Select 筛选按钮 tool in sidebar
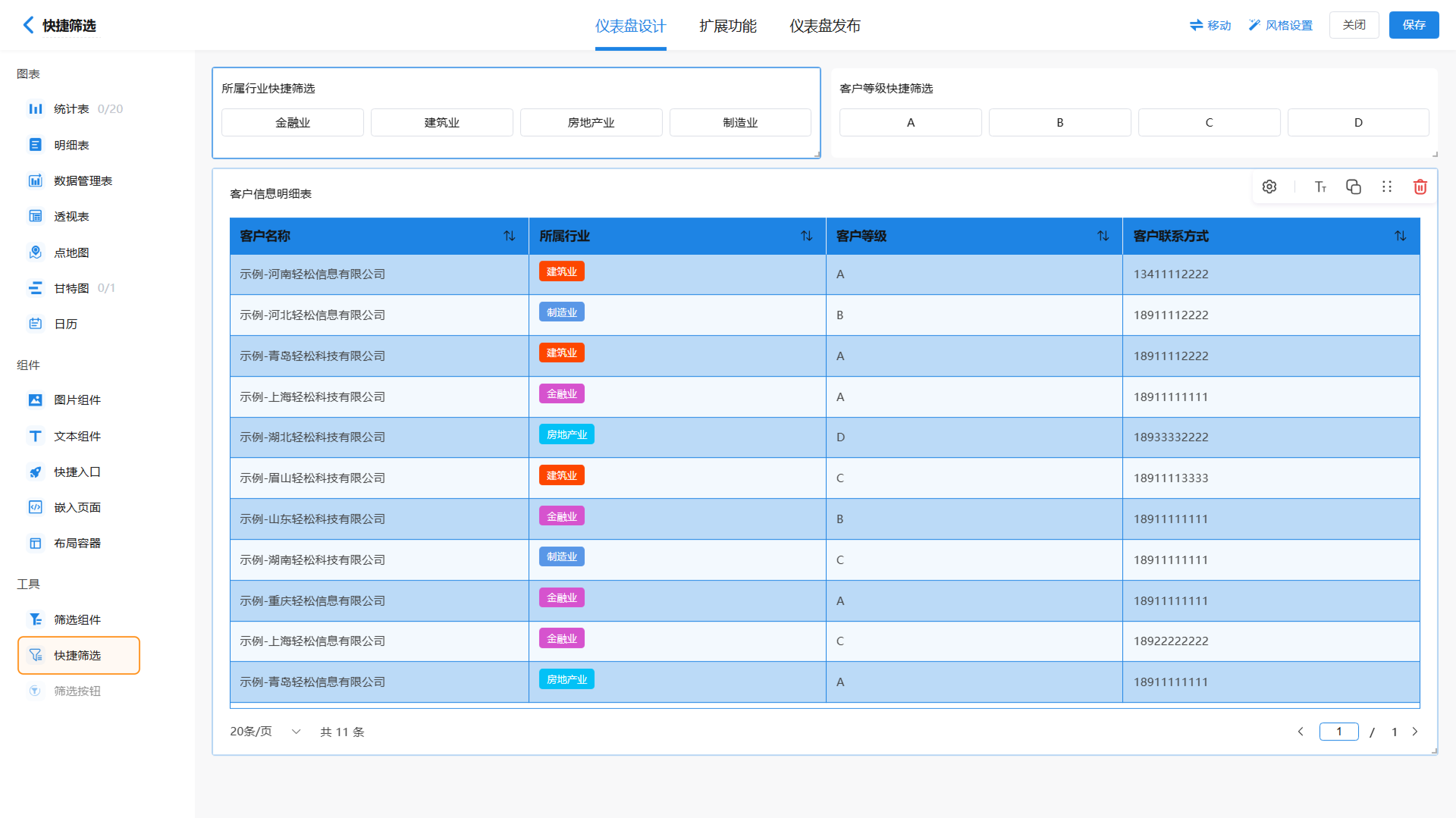Screen dimensions: 1456x818 pyautogui.click(x=64, y=691)
